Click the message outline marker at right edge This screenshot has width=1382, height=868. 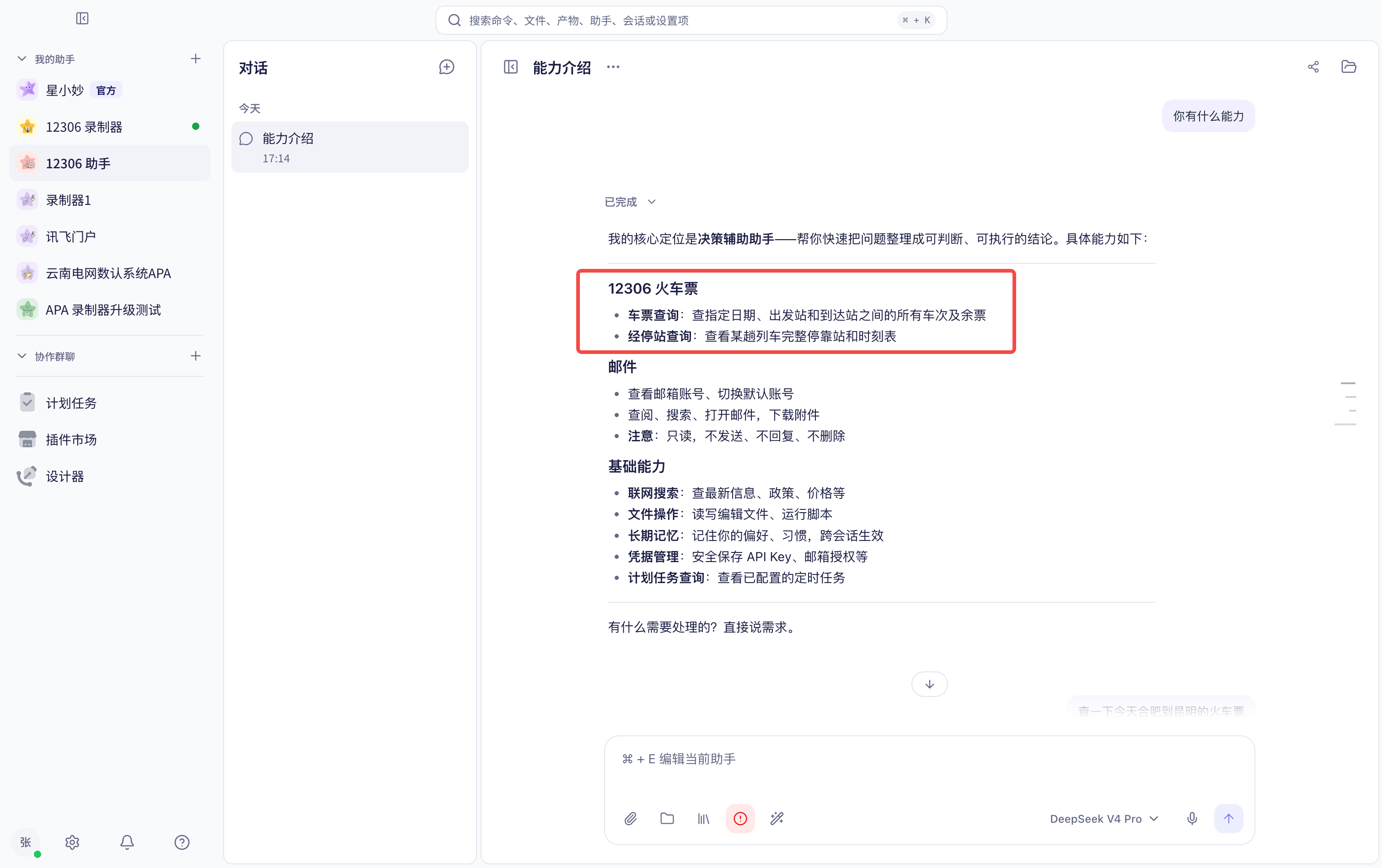tap(1346, 403)
